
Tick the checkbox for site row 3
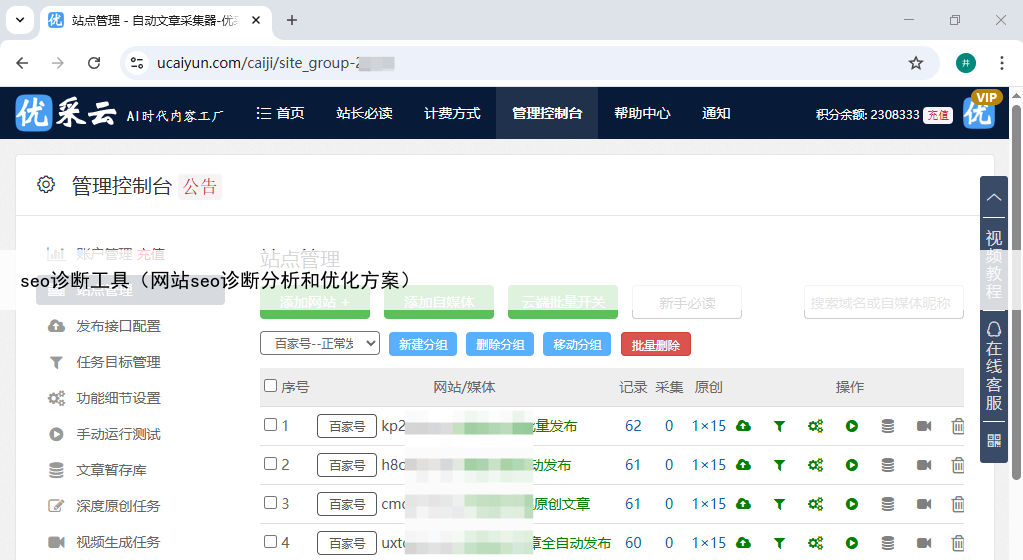point(270,503)
